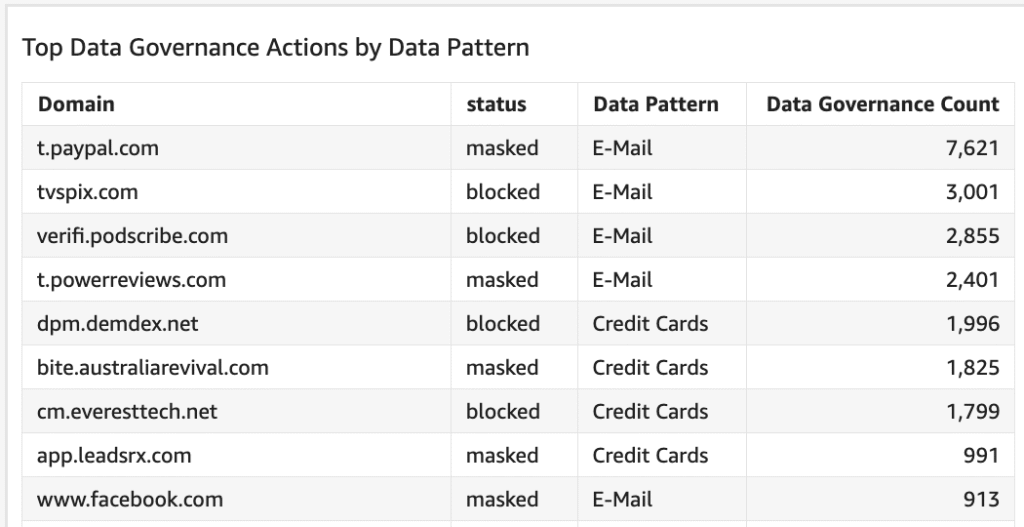Select the t.paypal.com domain cell
Screen dimensions: 1024x527
(97, 148)
